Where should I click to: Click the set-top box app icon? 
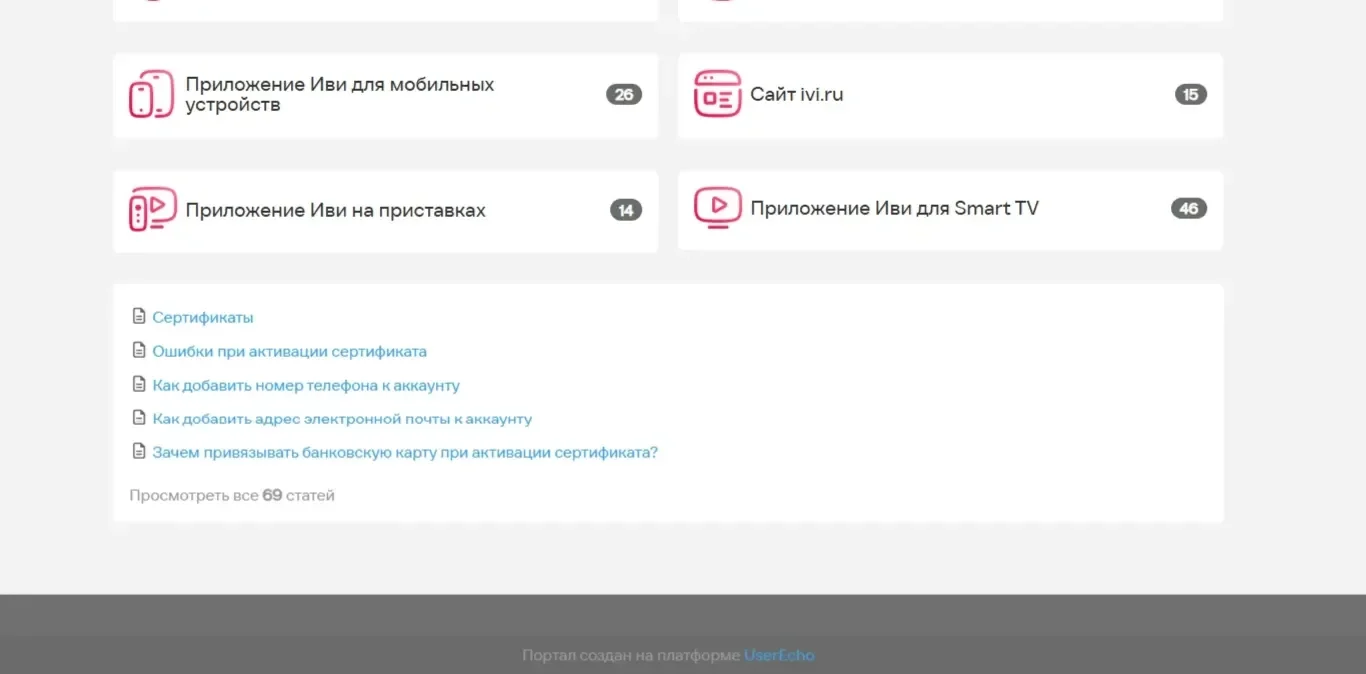click(152, 210)
